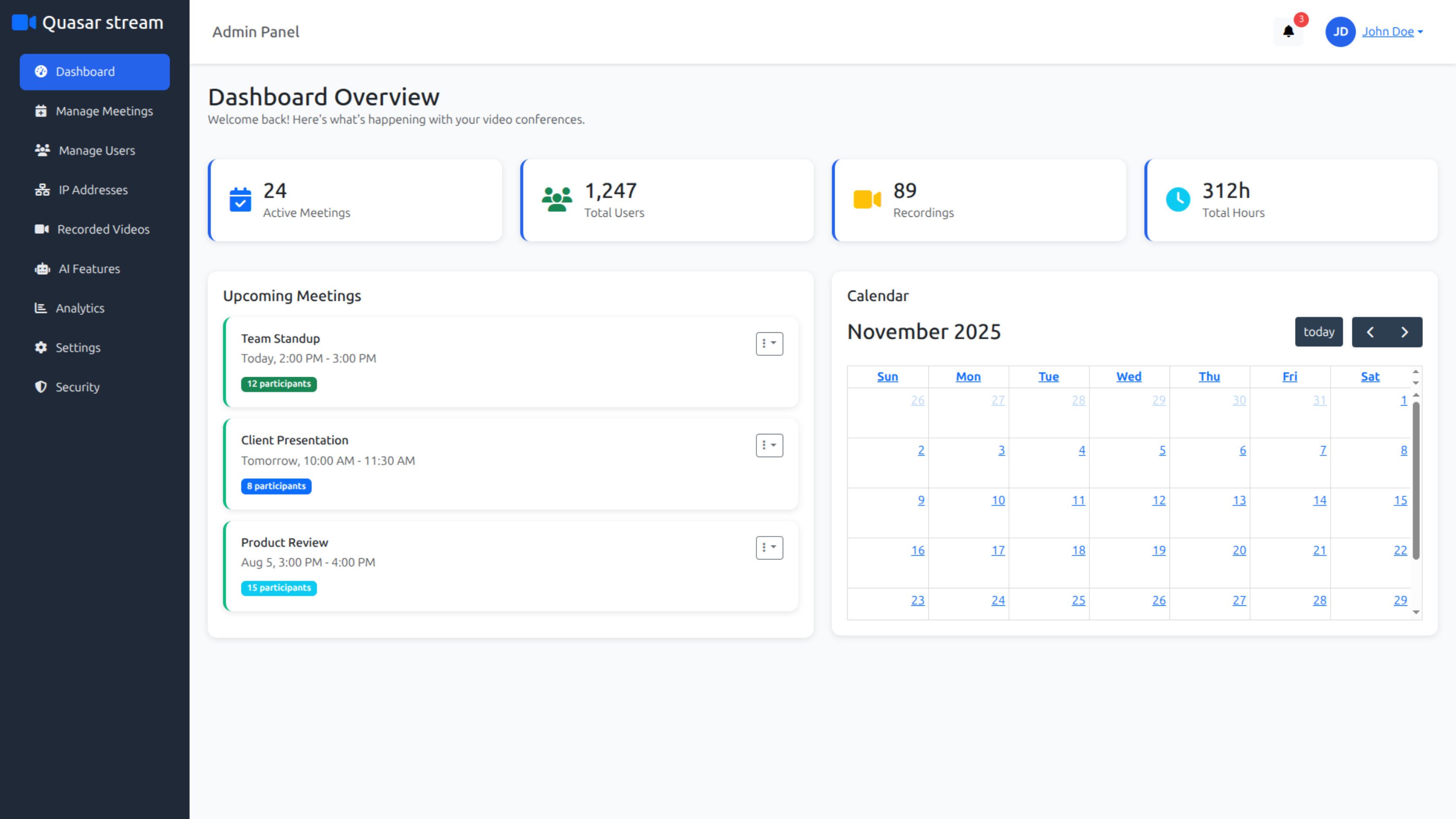This screenshot has width=1456, height=819.
Task: Click the Client Presentation meeting title
Action: tap(294, 440)
